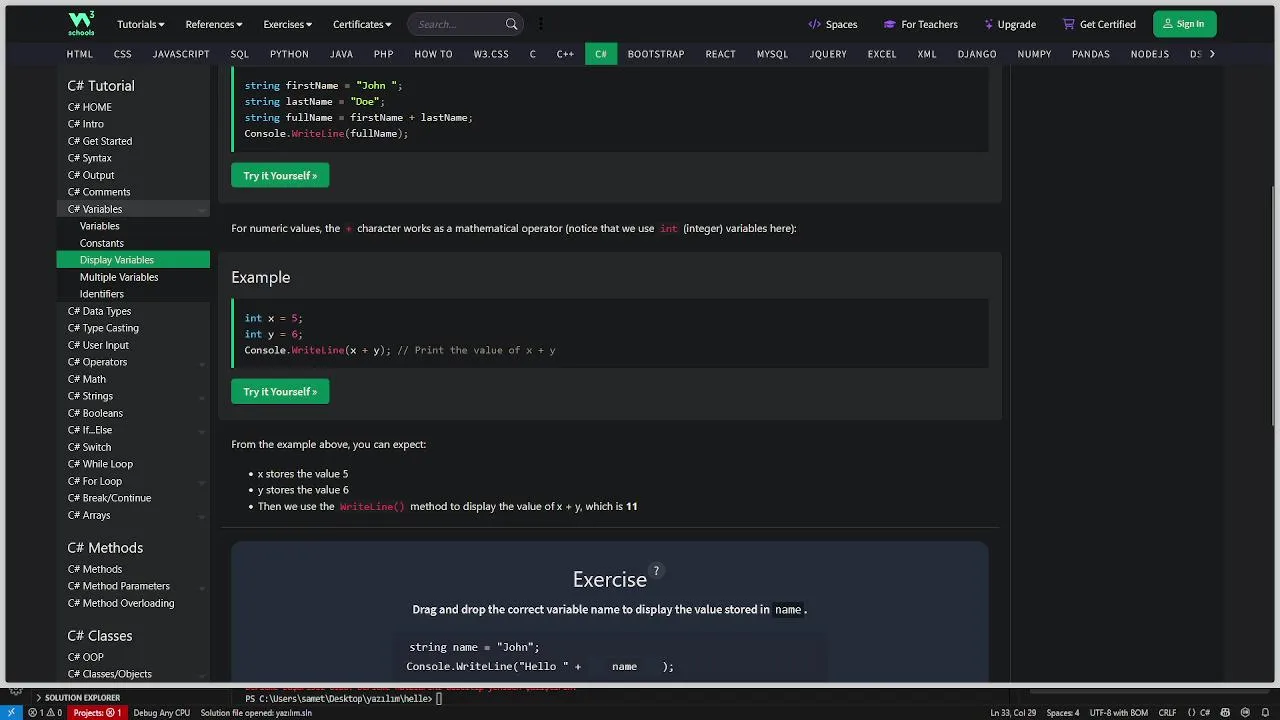Select the PYTHON topic tab

click(x=289, y=54)
